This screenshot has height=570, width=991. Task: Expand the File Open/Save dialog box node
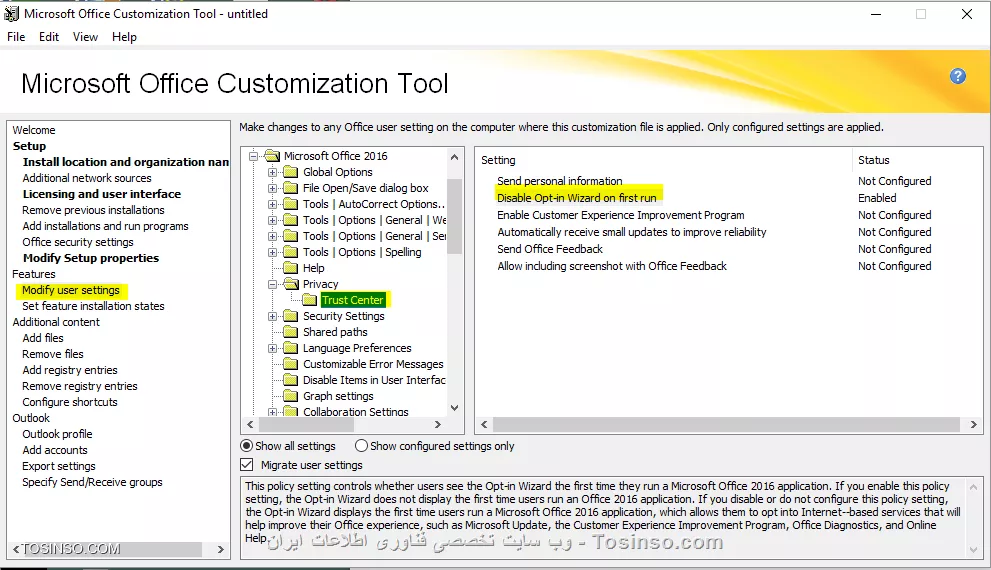[272, 188]
